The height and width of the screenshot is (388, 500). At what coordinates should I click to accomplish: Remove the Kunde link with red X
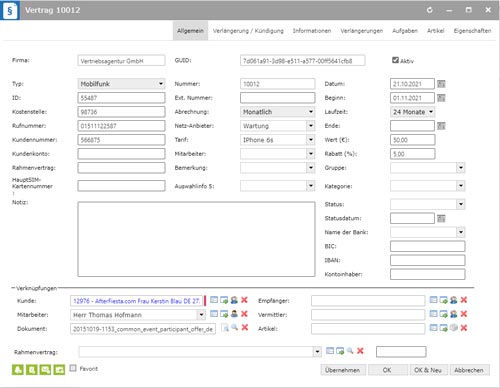coord(244,300)
